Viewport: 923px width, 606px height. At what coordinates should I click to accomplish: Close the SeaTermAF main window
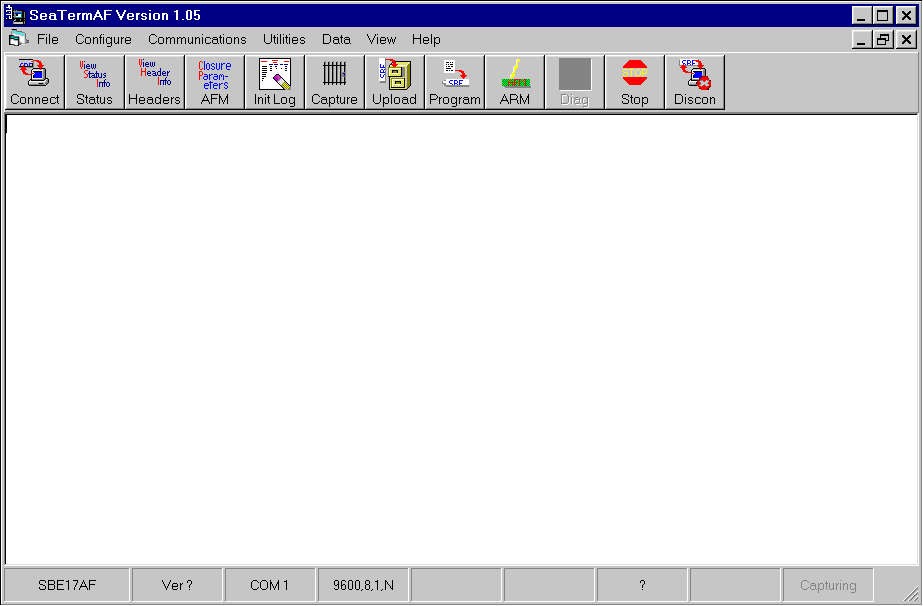click(907, 15)
